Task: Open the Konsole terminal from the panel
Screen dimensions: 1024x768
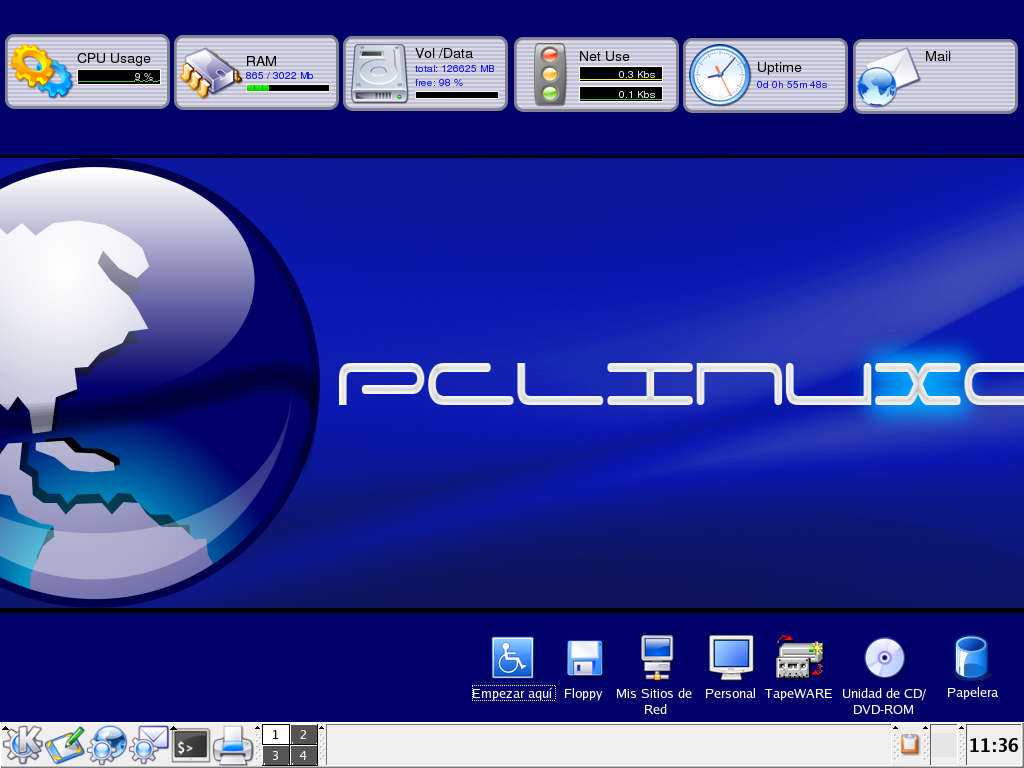Action: pos(191,746)
